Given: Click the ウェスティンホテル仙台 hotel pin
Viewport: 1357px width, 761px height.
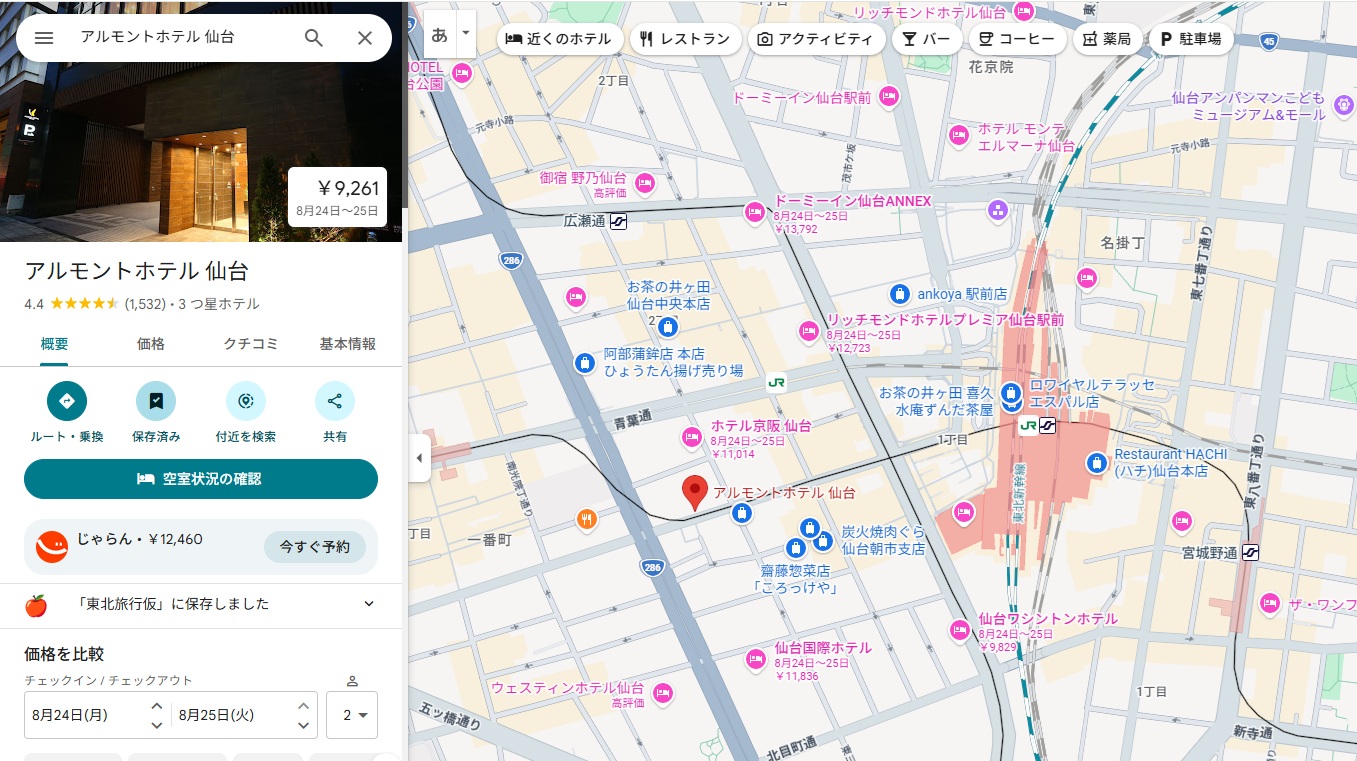Looking at the screenshot, I should [x=662, y=693].
